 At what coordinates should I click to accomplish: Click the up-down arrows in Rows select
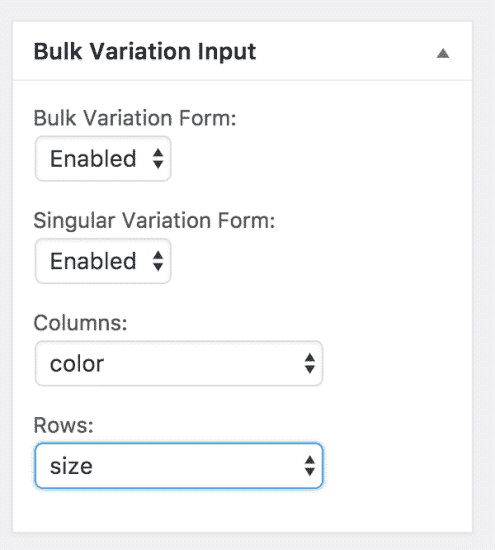point(309,466)
